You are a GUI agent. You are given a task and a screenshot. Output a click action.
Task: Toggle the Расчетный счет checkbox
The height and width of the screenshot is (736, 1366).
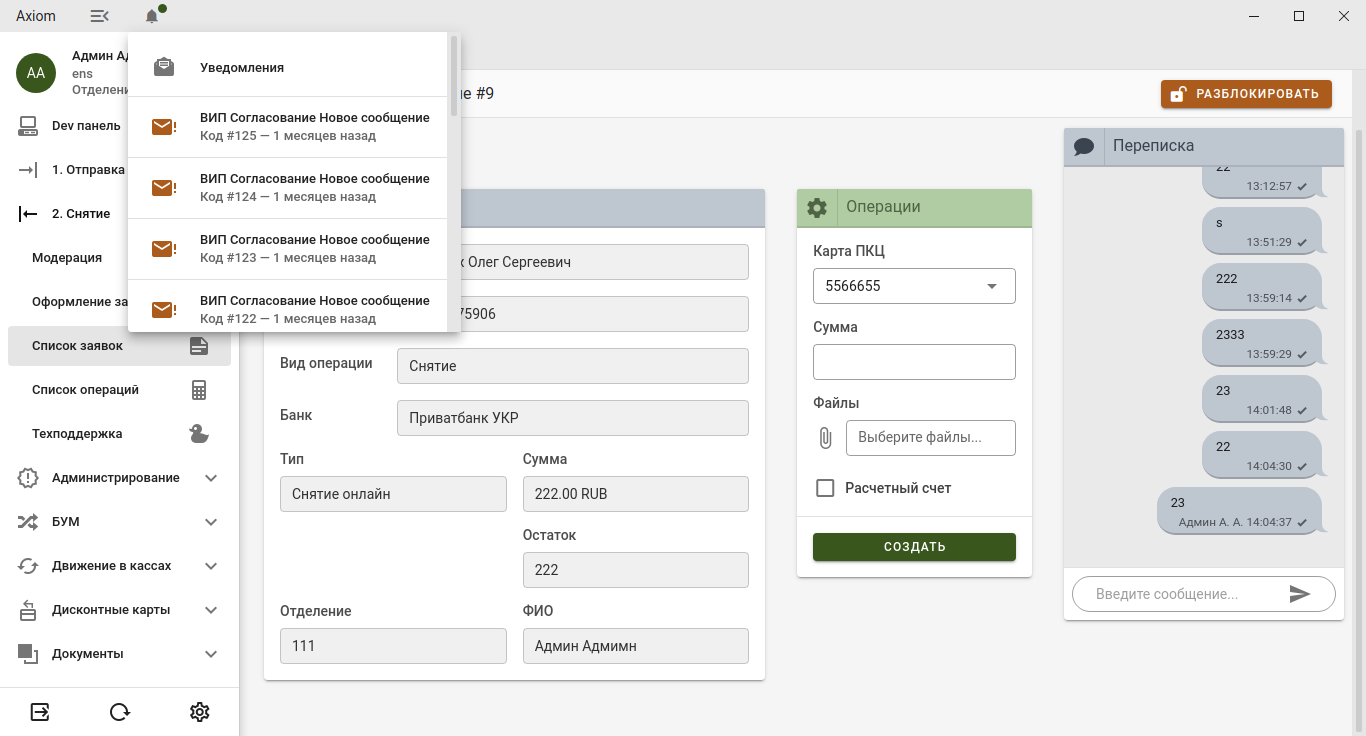(825, 488)
